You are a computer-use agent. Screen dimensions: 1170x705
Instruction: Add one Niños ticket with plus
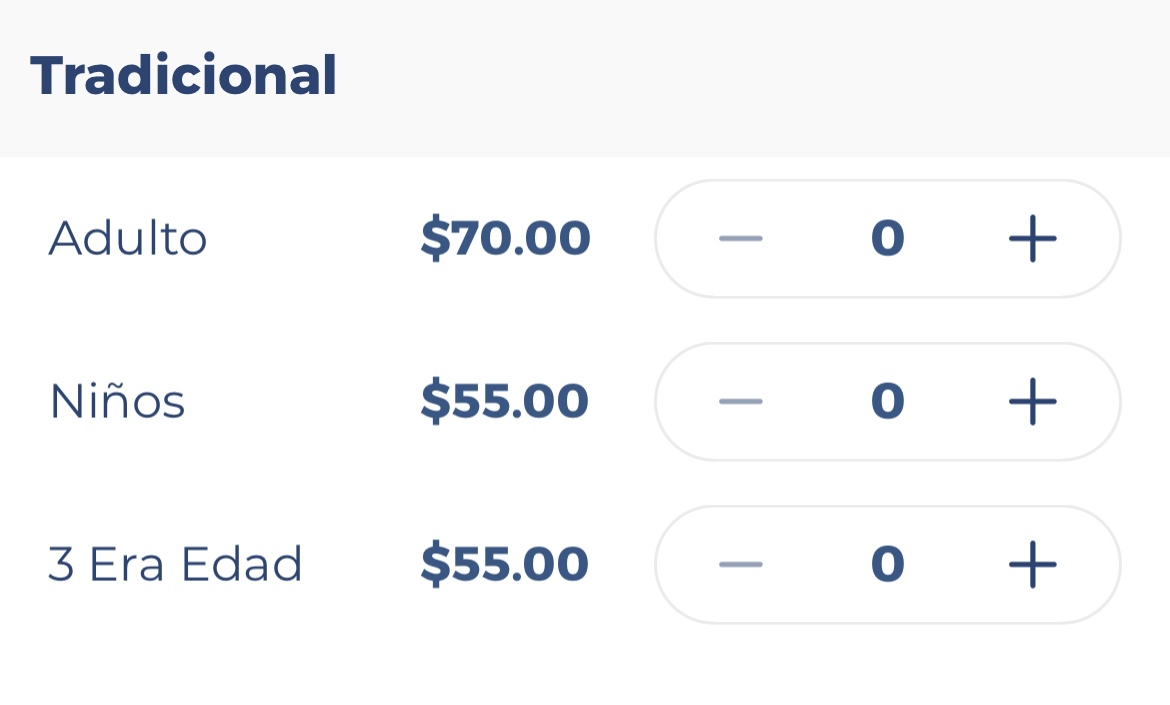tap(1032, 402)
